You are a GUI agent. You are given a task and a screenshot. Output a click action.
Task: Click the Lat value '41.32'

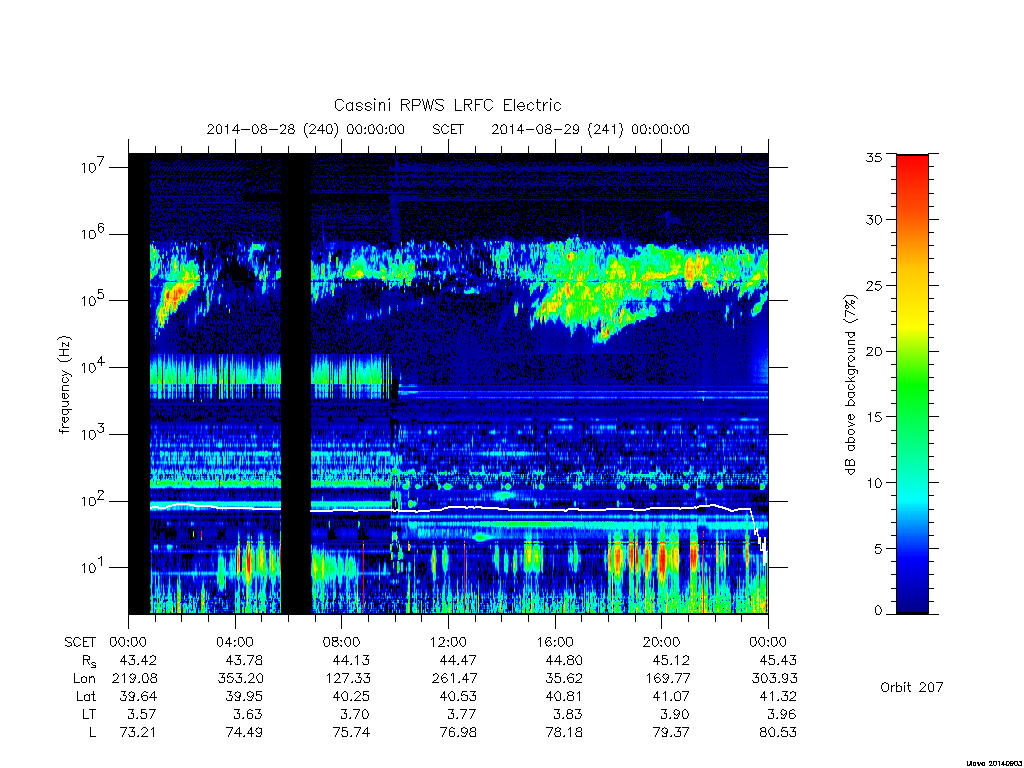click(777, 696)
